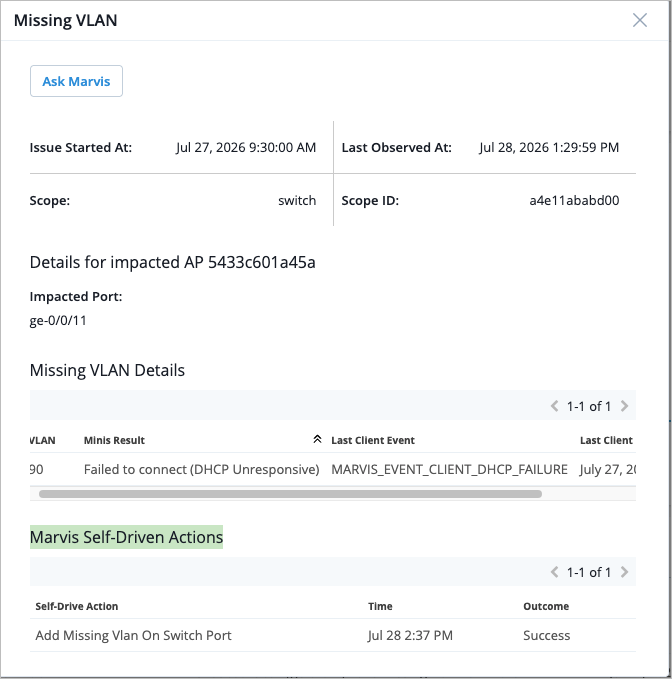Click the Time column header
The width and height of the screenshot is (672, 679).
[x=380, y=606]
